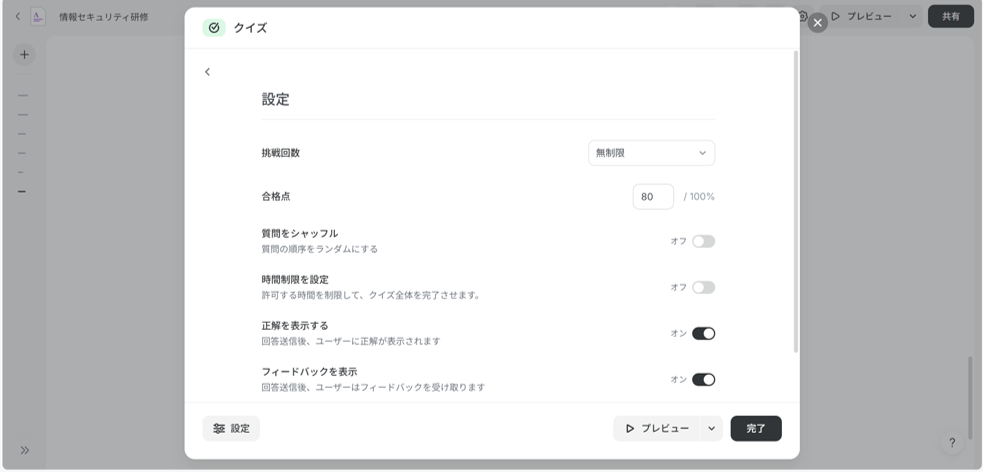The height and width of the screenshot is (472, 983).
Task: Click the 合格点 input field with 80
Action: pyautogui.click(x=653, y=197)
